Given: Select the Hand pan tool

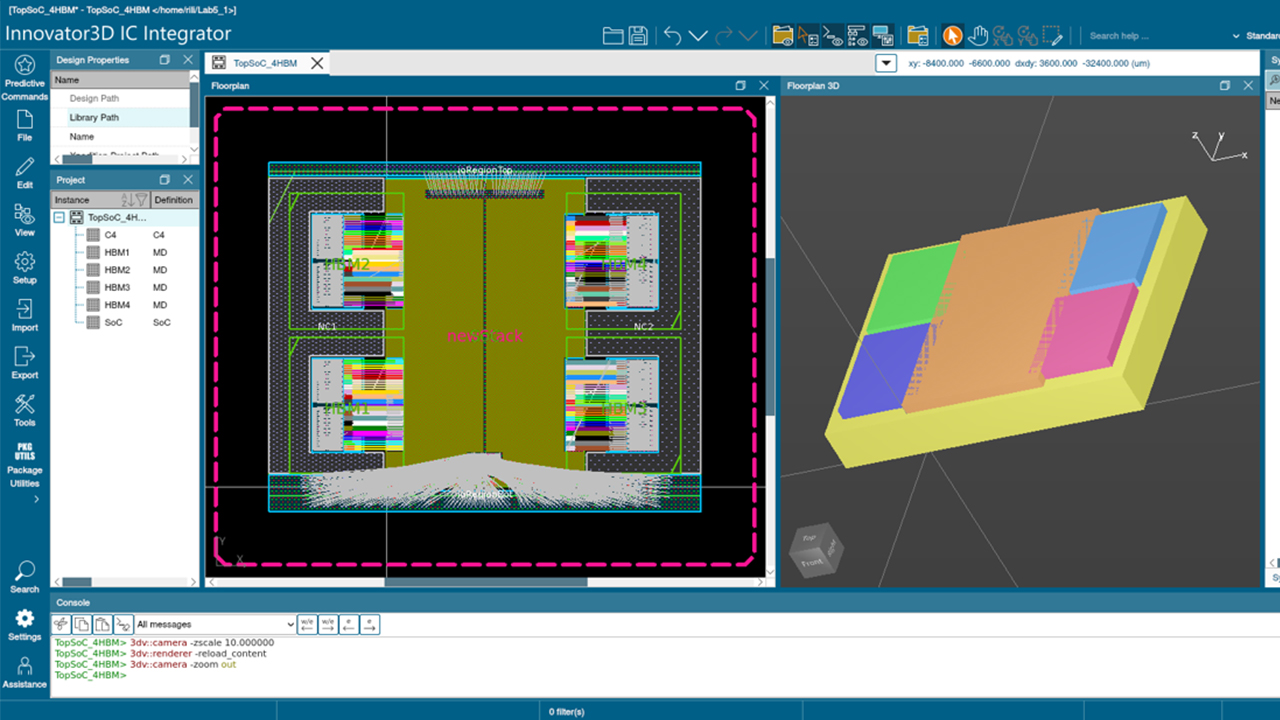Looking at the screenshot, I should [x=978, y=36].
